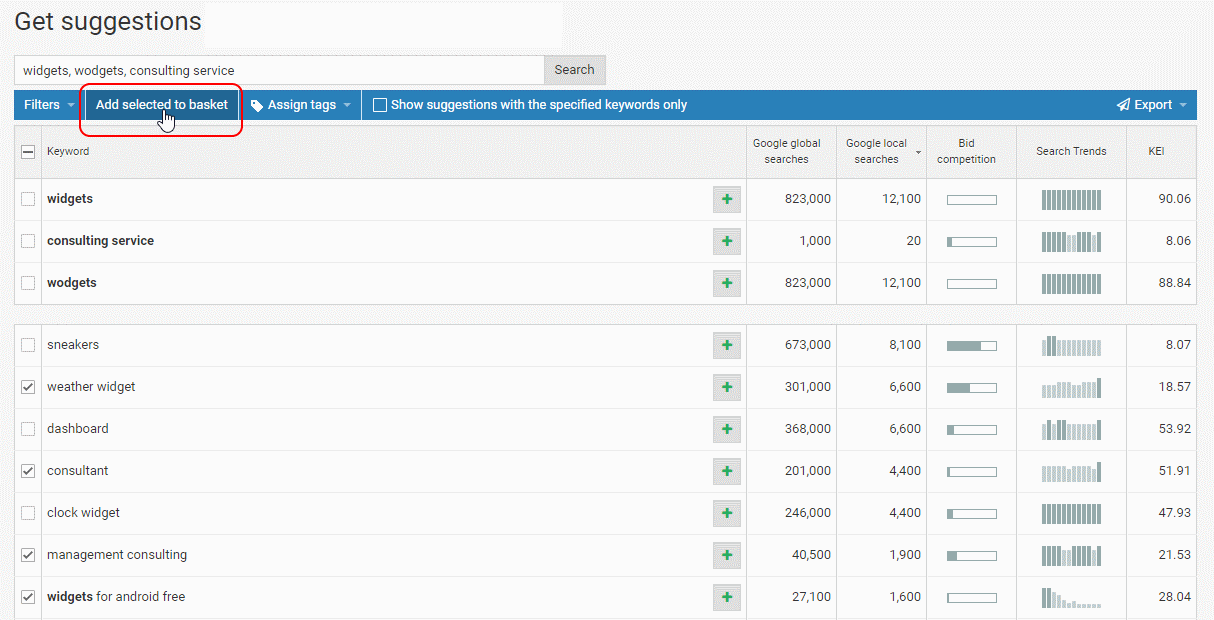Toggle the select-all checkbox in table header
Image resolution: width=1214 pixels, height=620 pixels.
pyautogui.click(x=28, y=152)
